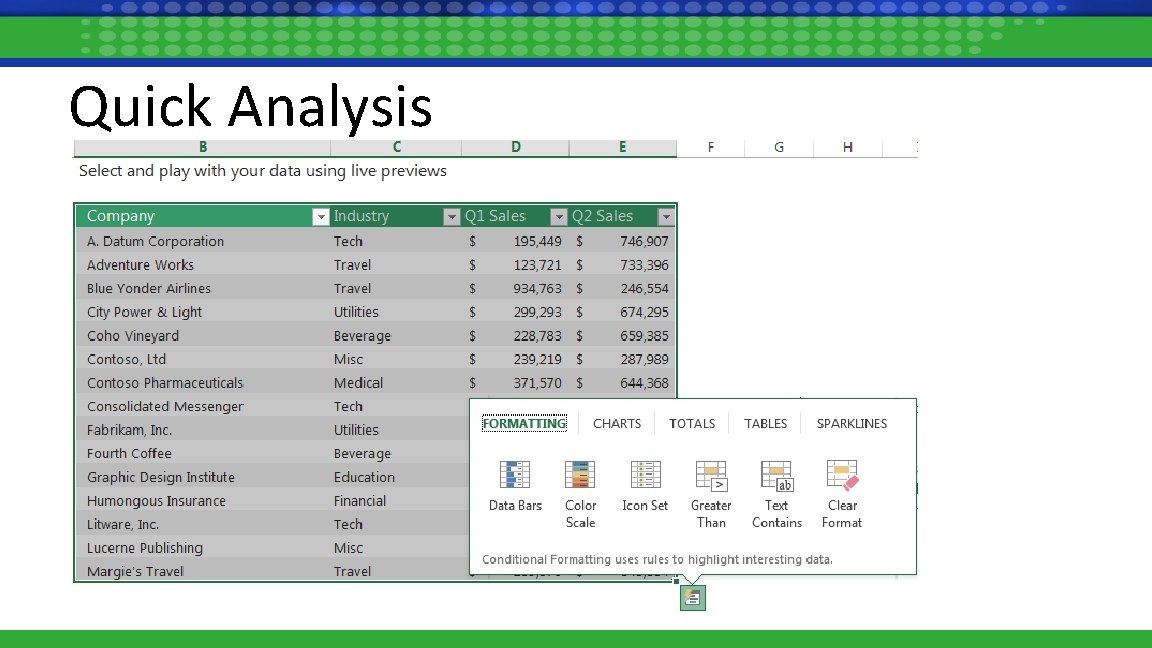Select cell Margie's Travel
1152x648 pixels.
[x=203, y=571]
